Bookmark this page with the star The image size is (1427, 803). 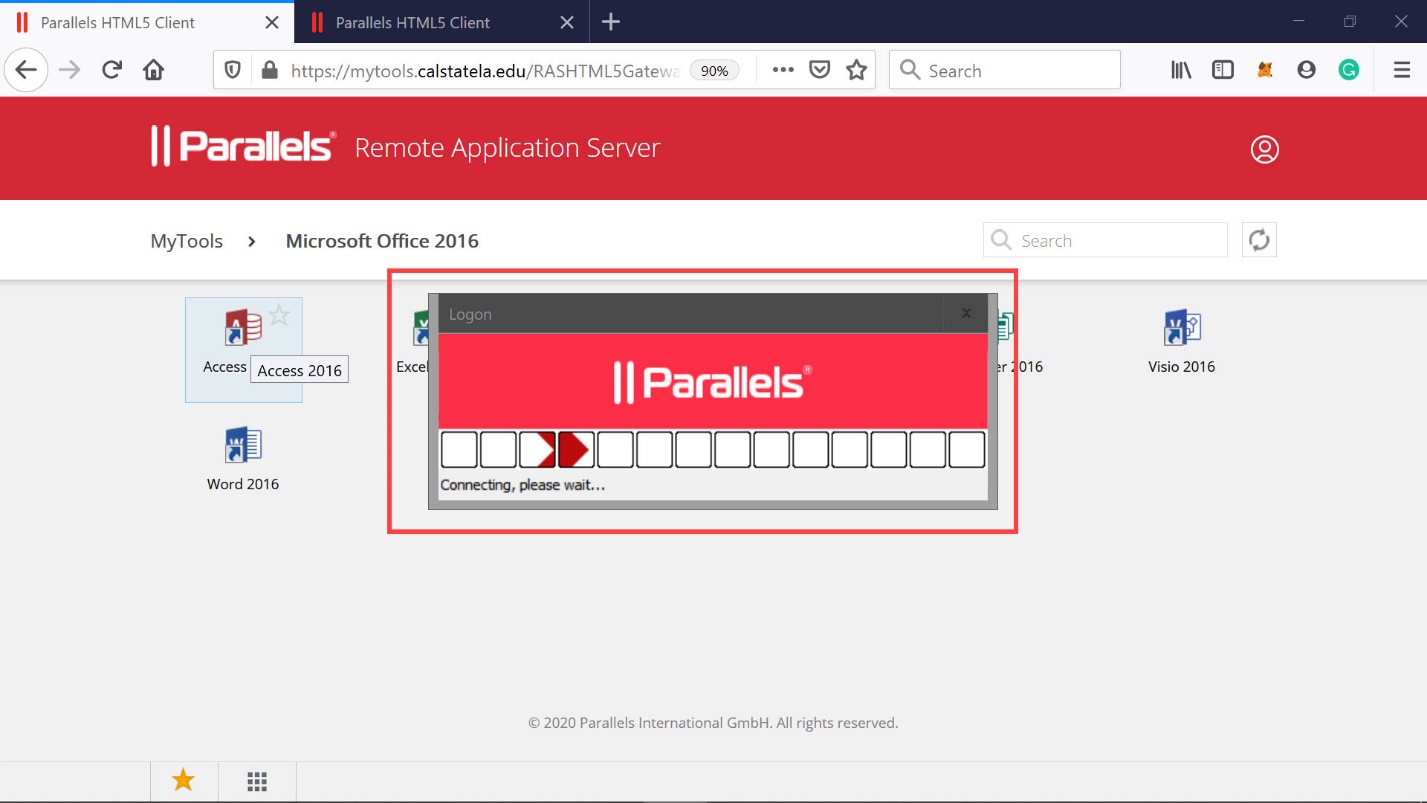click(856, 70)
